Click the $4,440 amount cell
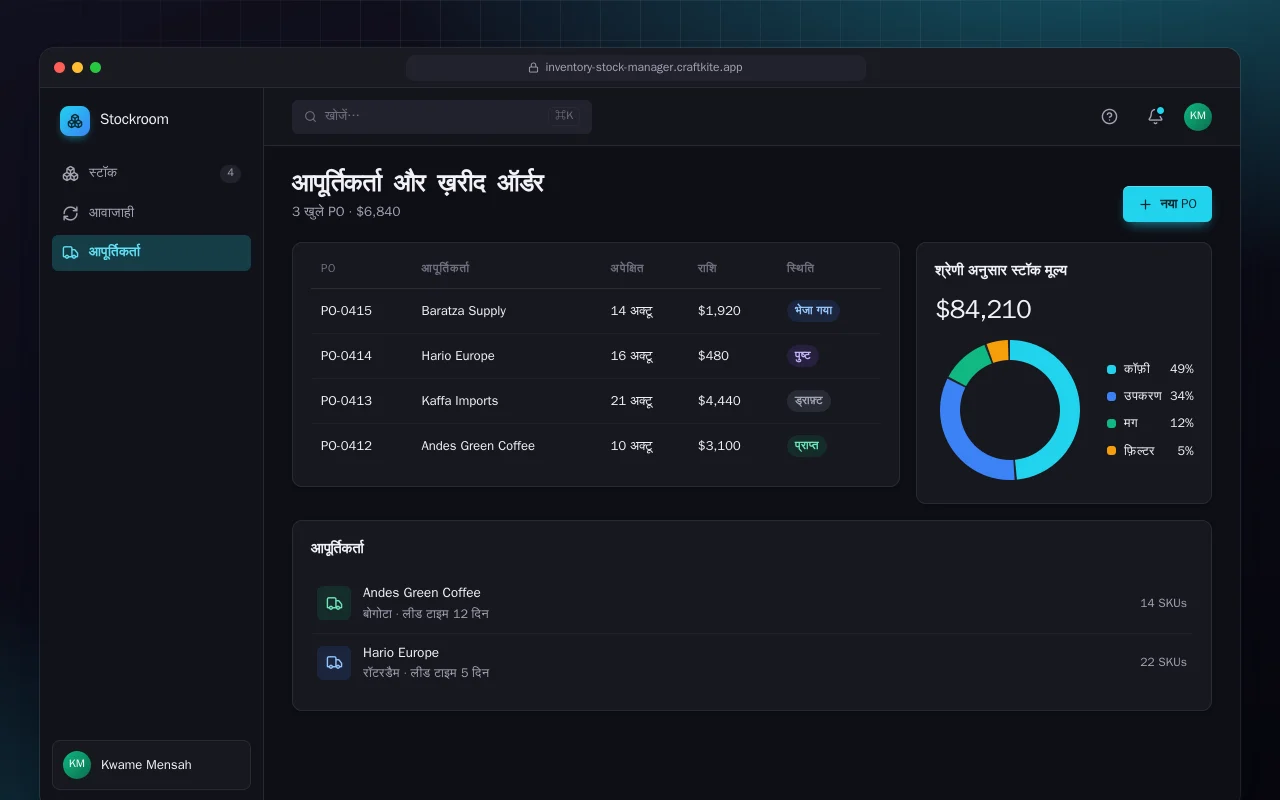The image size is (1280, 800). click(x=719, y=401)
